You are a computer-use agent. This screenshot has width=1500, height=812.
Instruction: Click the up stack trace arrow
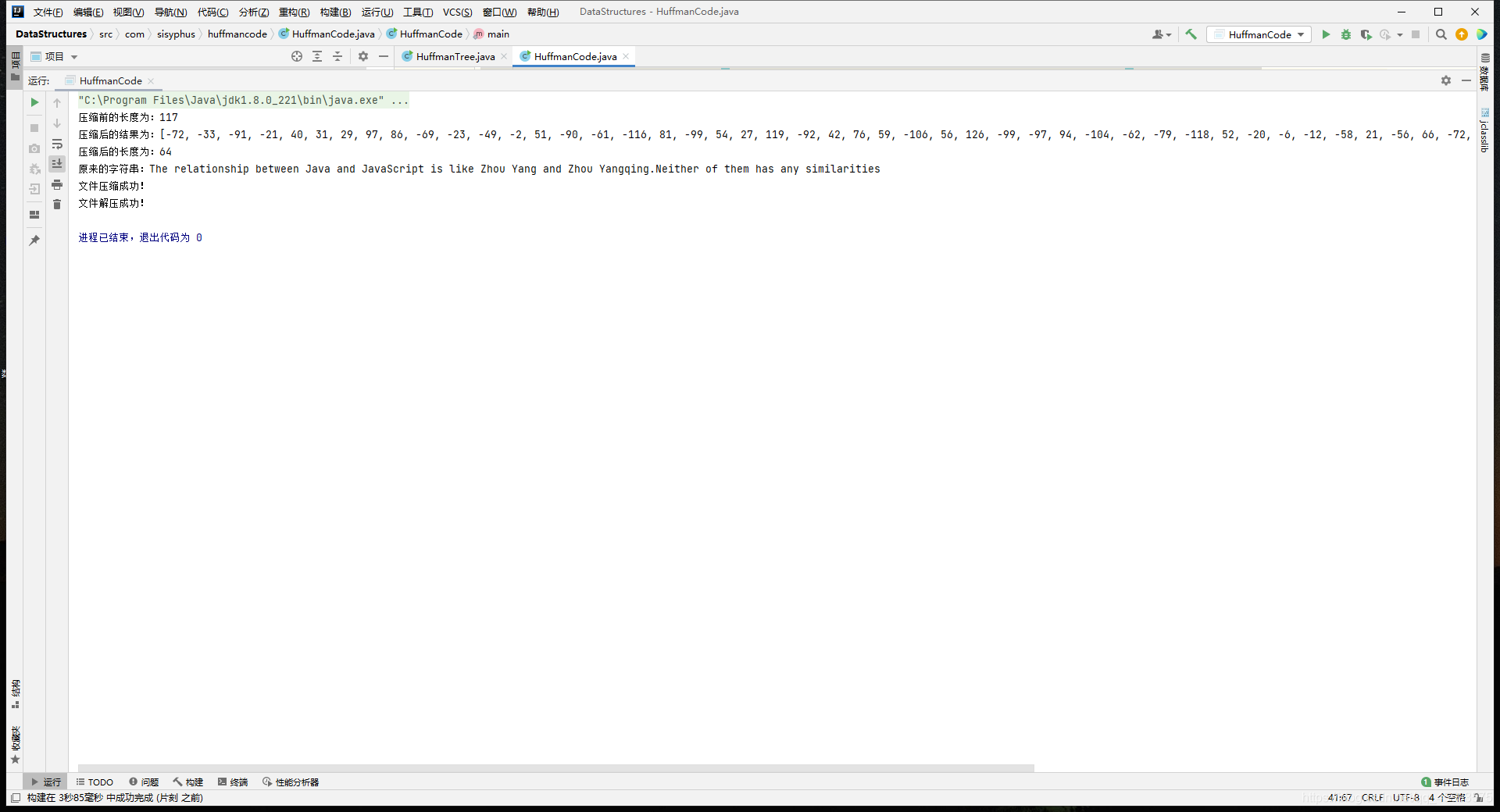[57, 102]
